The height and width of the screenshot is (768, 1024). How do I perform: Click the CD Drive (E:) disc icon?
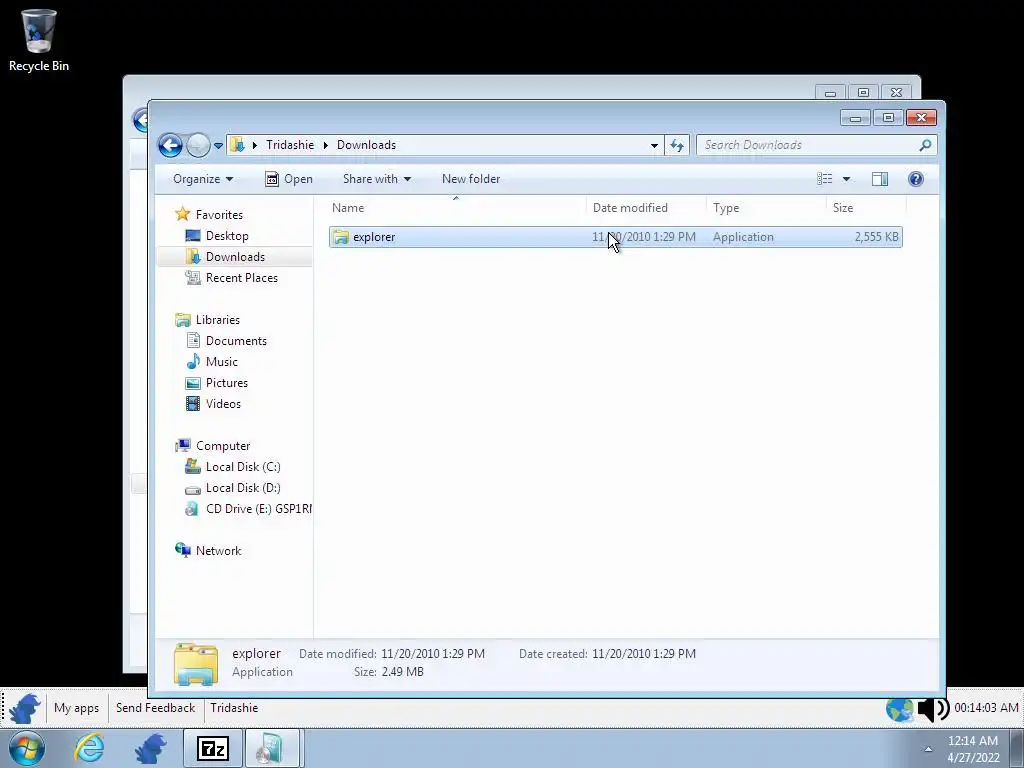[x=192, y=509]
